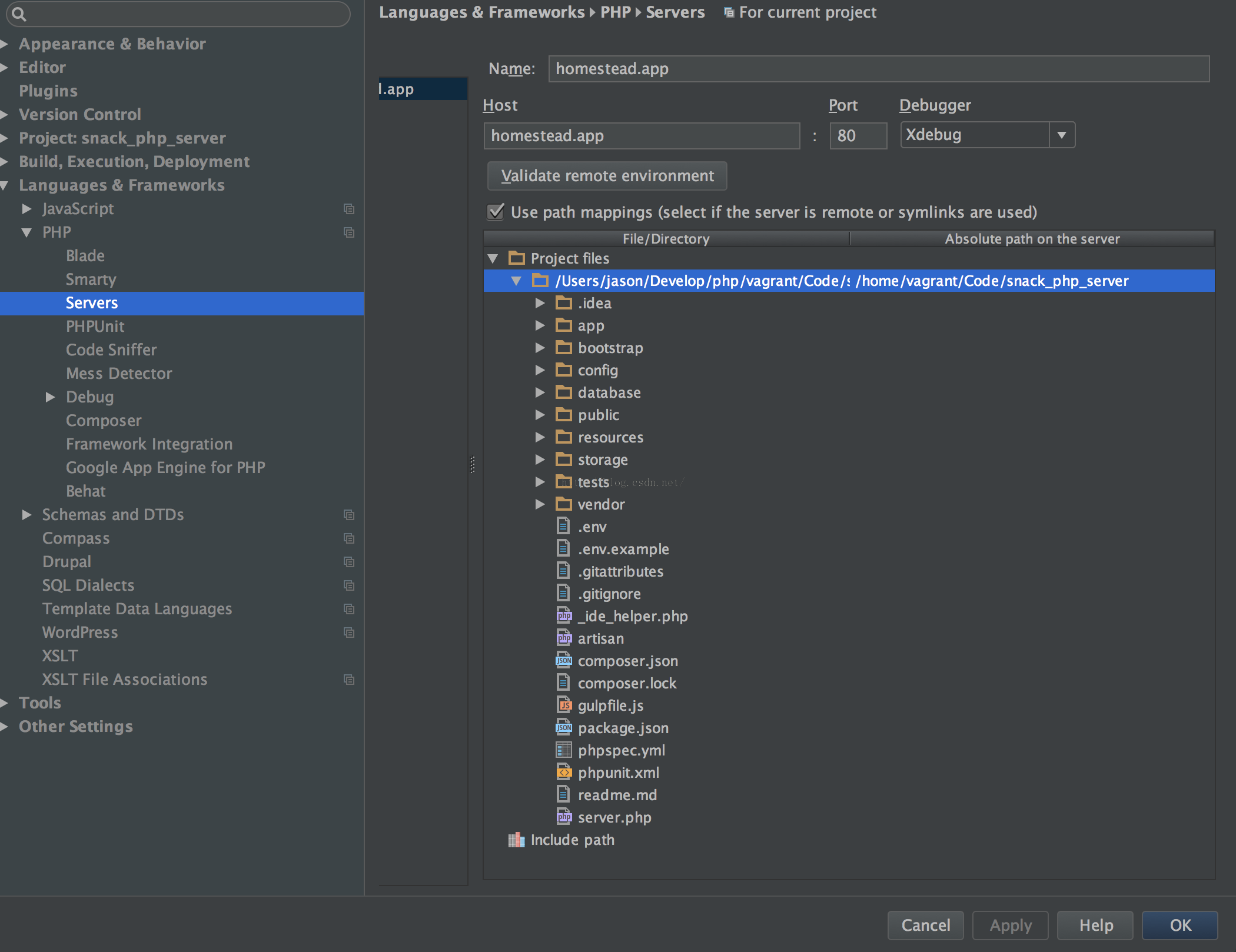
Task: Click Absolute path on the server header
Action: click(1032, 238)
